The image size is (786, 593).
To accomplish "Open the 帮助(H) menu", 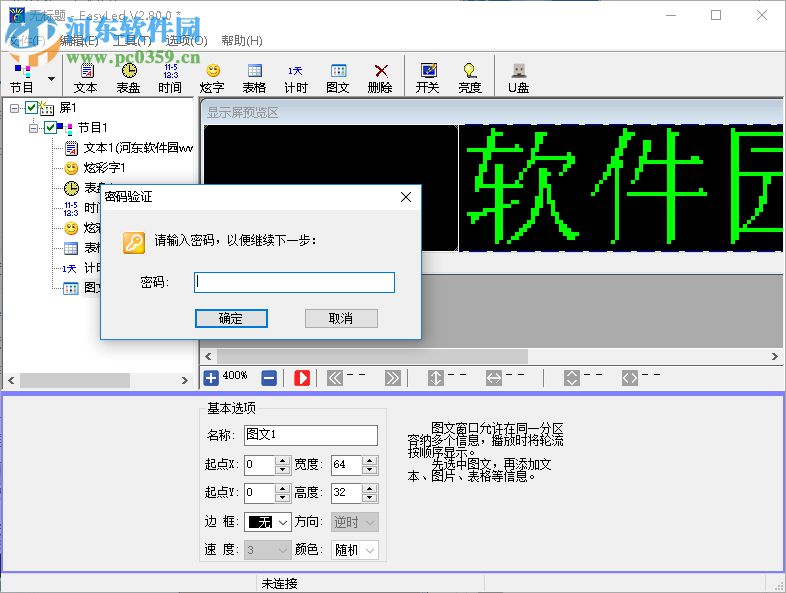I will pyautogui.click(x=242, y=41).
